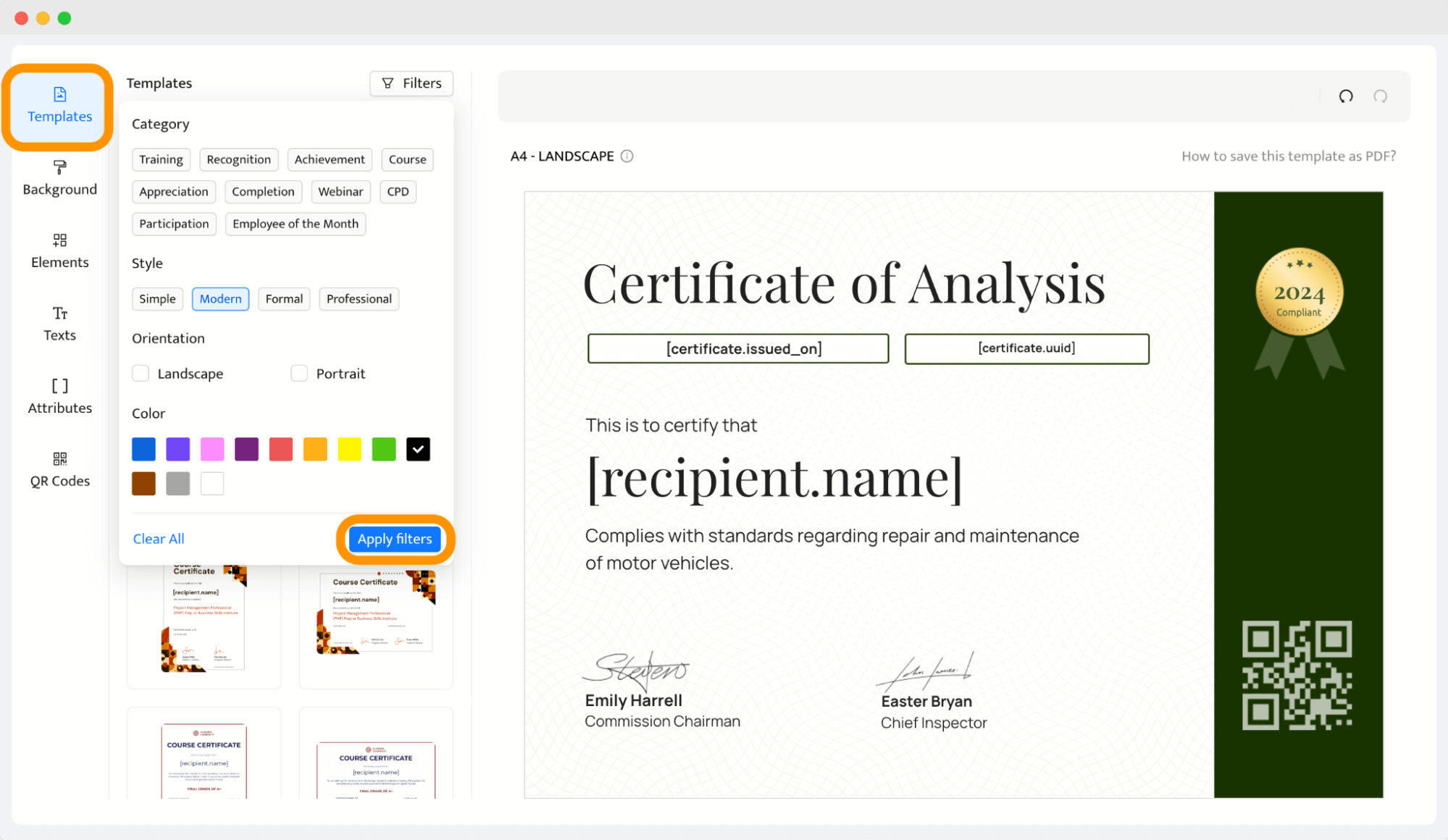Screen dimensions: 1448x840
Task: Open 'How to save this template as PDF?' link
Action: pos(1289,156)
